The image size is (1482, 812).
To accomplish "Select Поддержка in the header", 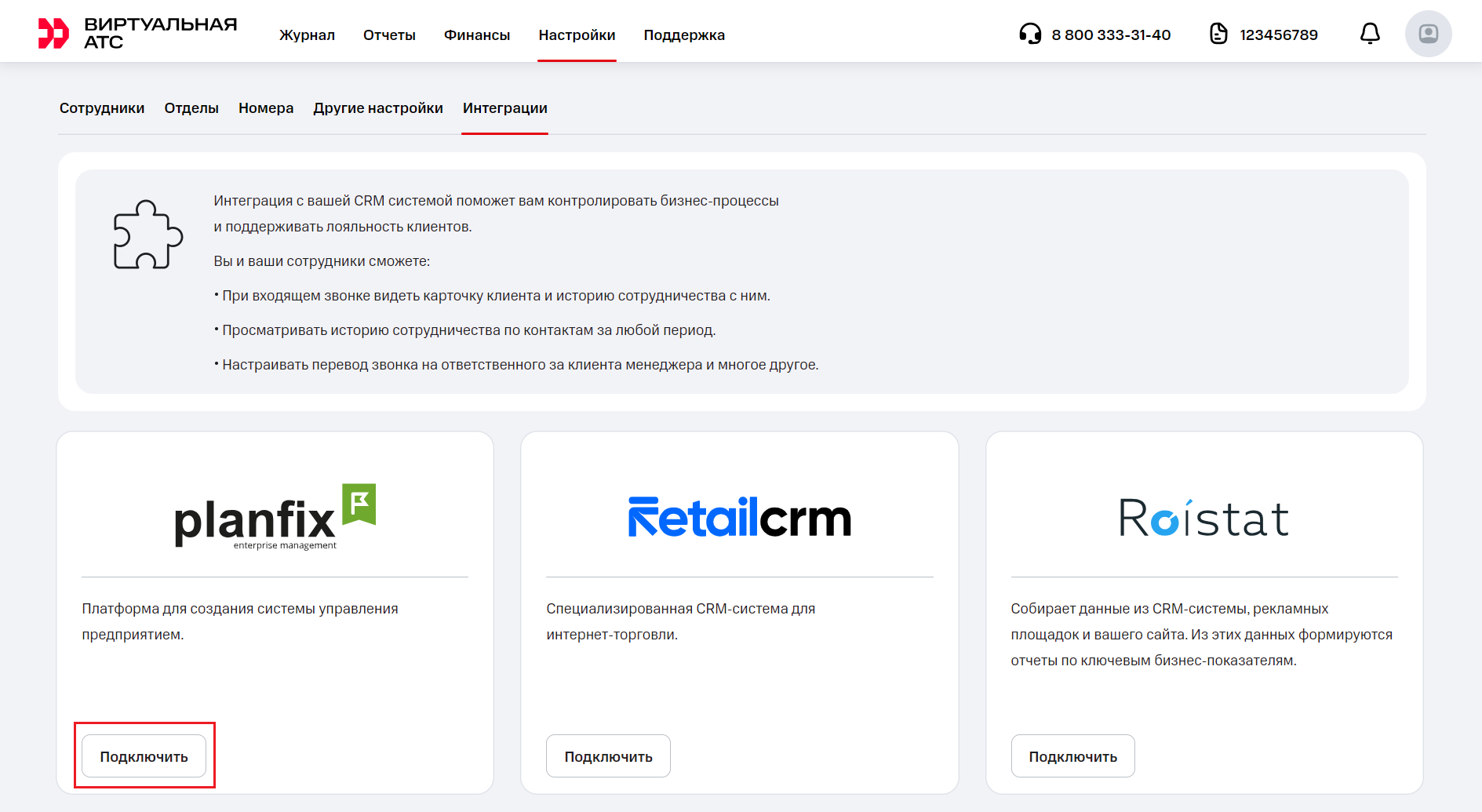I will [x=684, y=35].
